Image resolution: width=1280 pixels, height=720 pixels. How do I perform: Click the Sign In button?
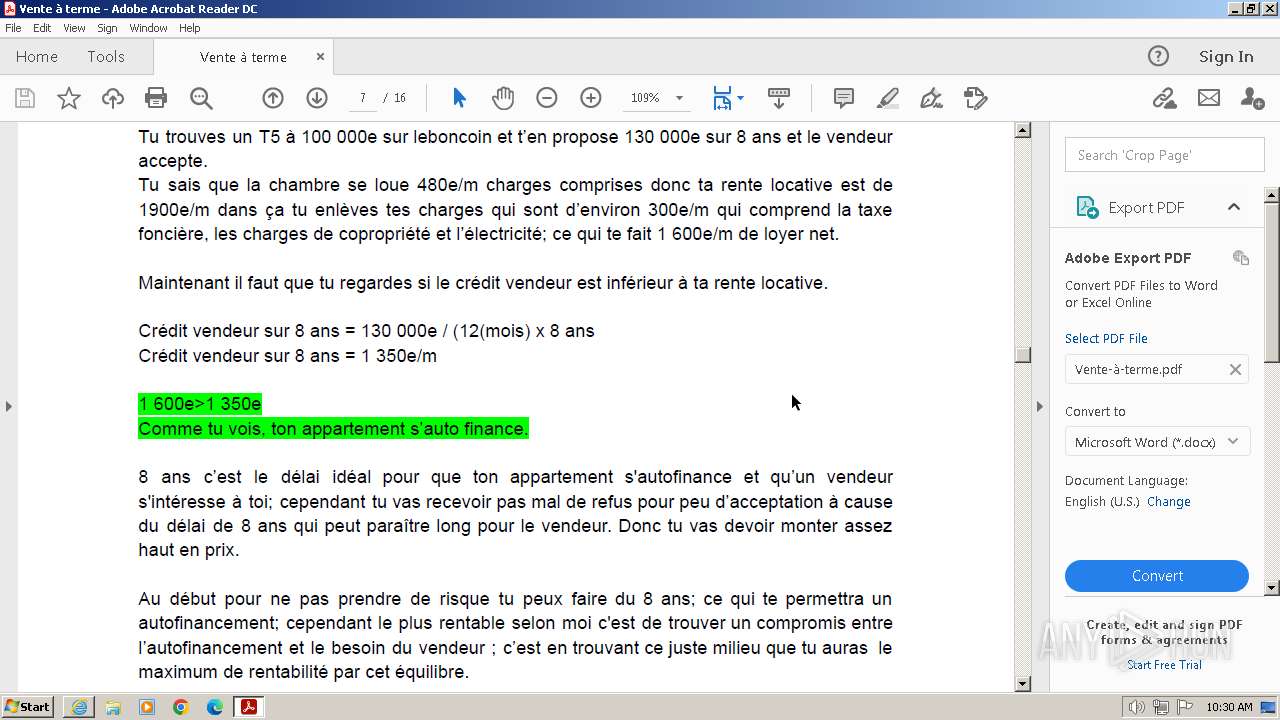[1226, 57]
